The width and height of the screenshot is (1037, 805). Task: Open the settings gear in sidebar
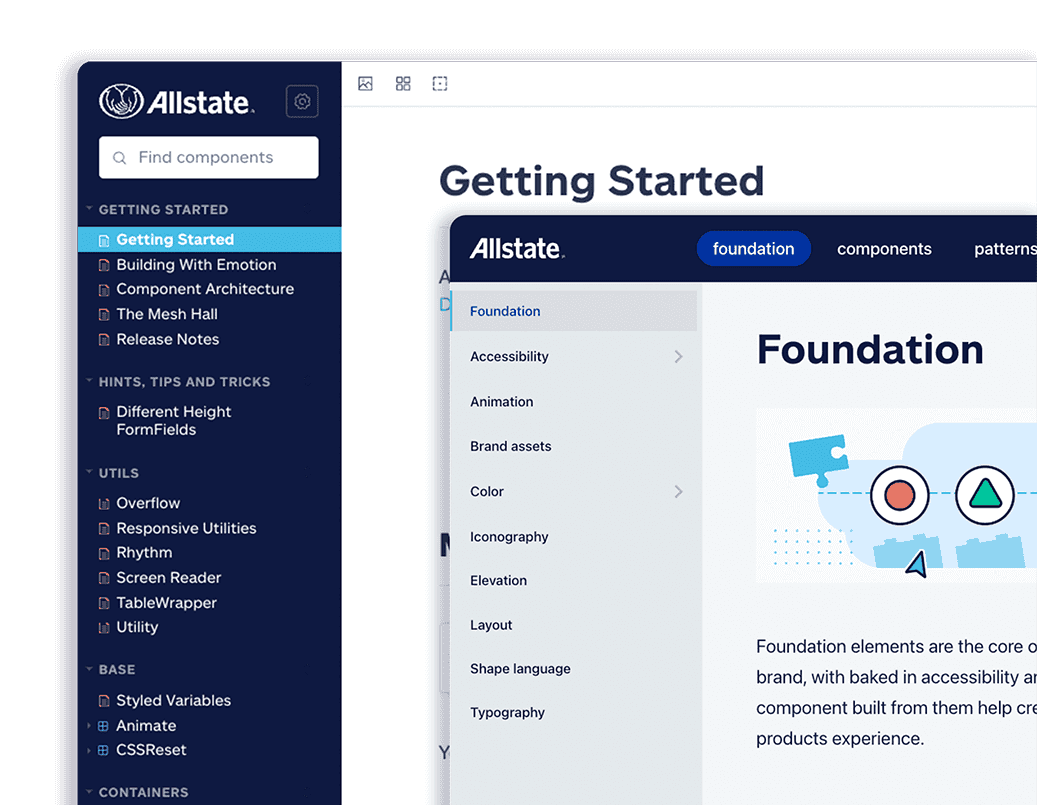click(302, 101)
